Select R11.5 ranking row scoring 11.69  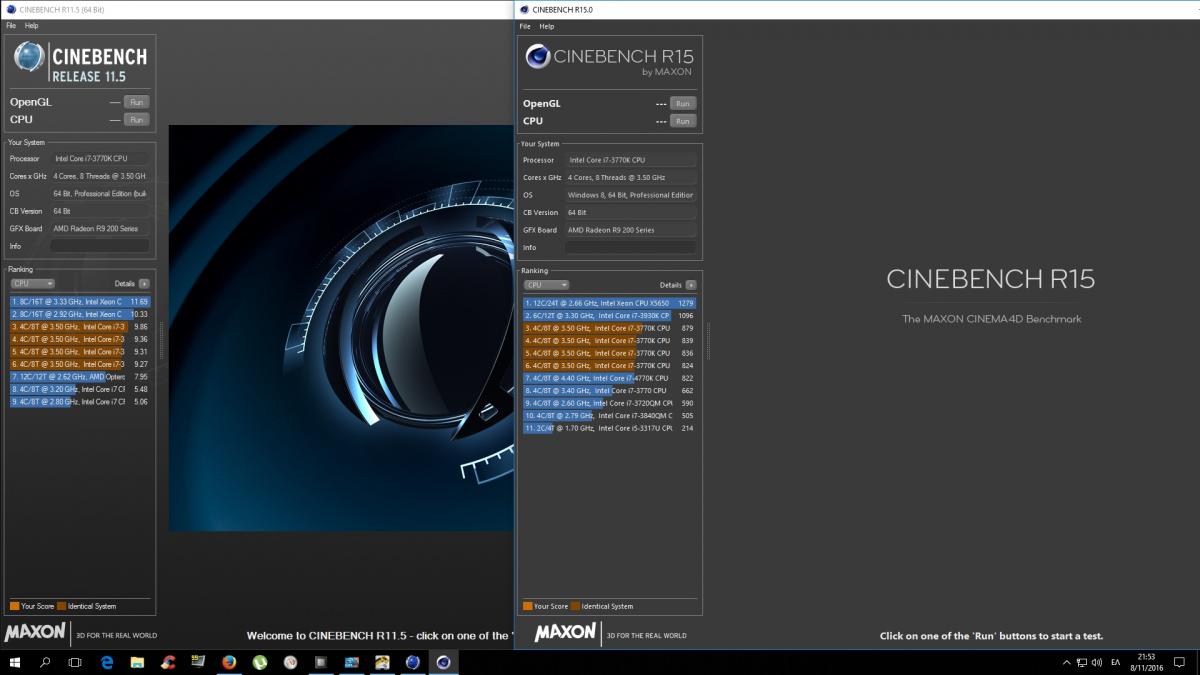pos(80,301)
